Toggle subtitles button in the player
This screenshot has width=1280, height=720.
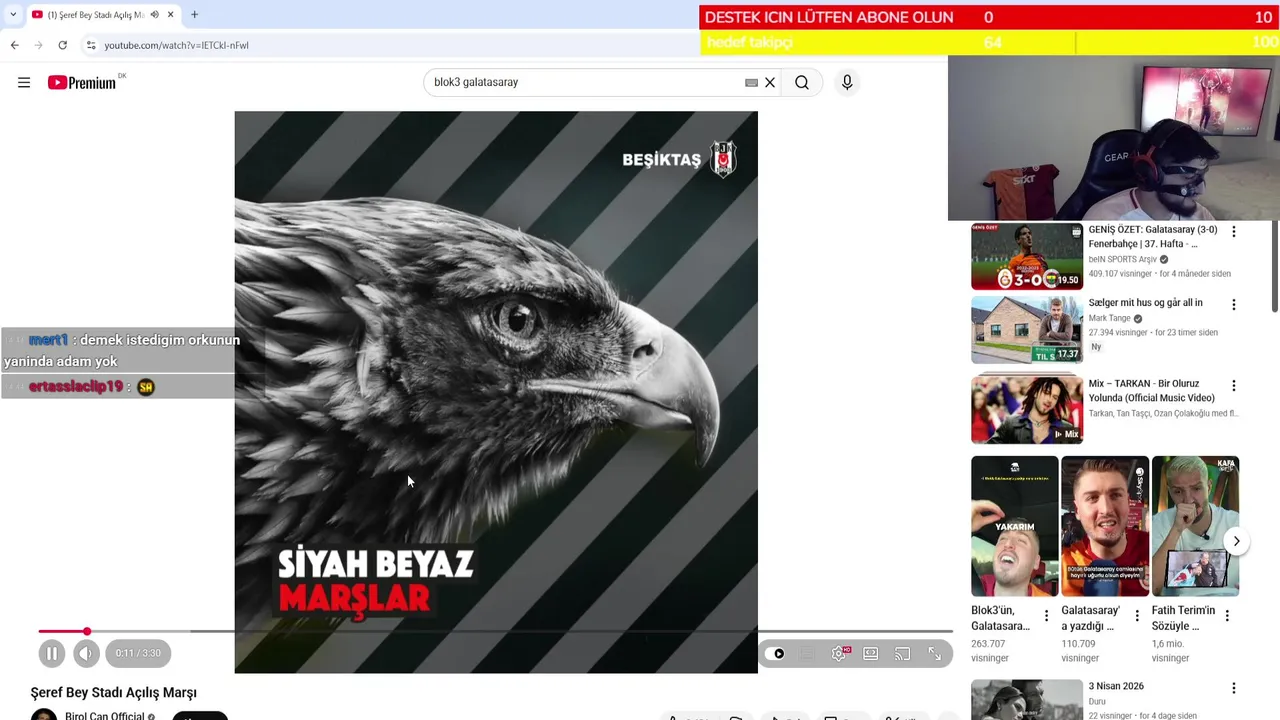[x=808, y=654]
